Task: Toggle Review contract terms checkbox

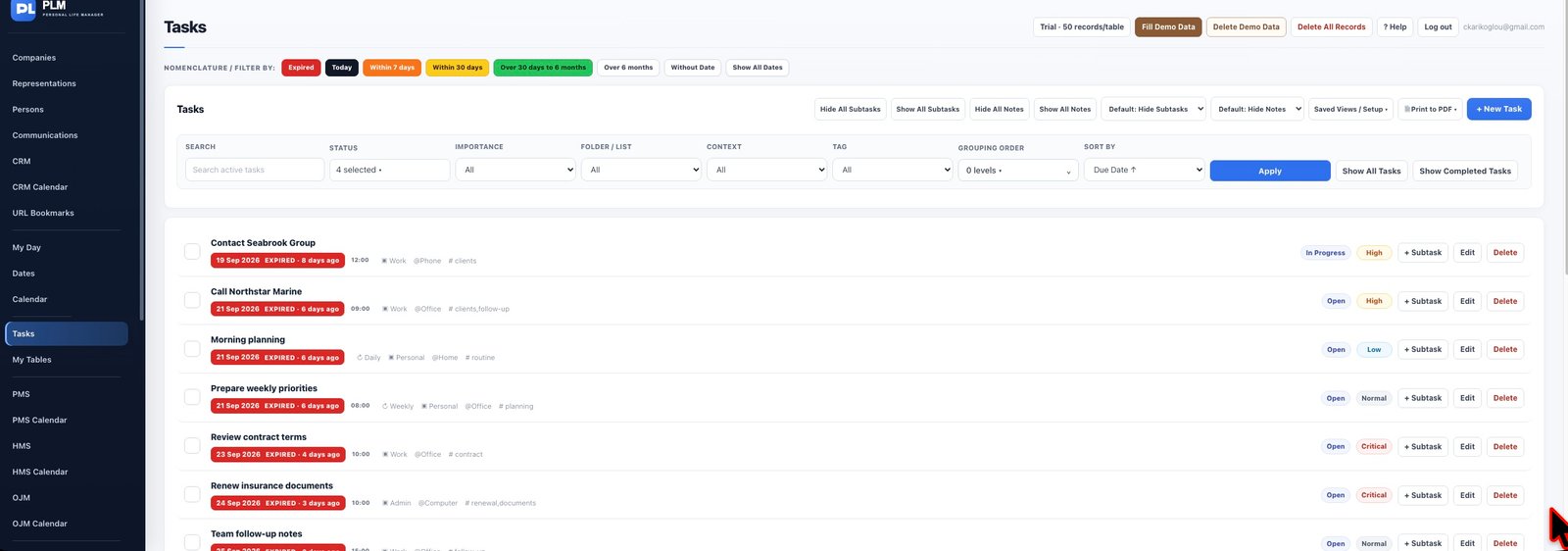Action: point(192,446)
